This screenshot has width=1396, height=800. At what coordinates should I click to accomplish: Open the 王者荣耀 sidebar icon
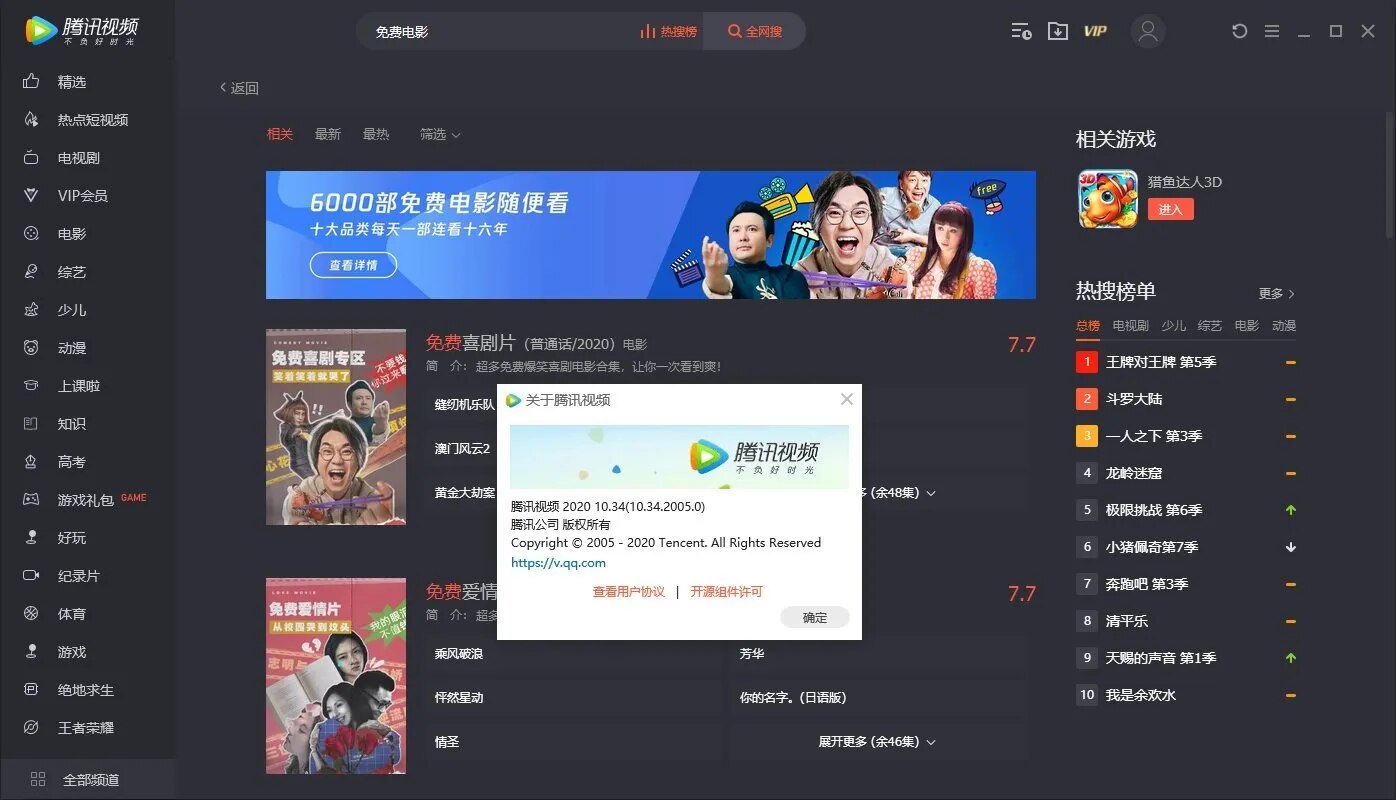31,728
